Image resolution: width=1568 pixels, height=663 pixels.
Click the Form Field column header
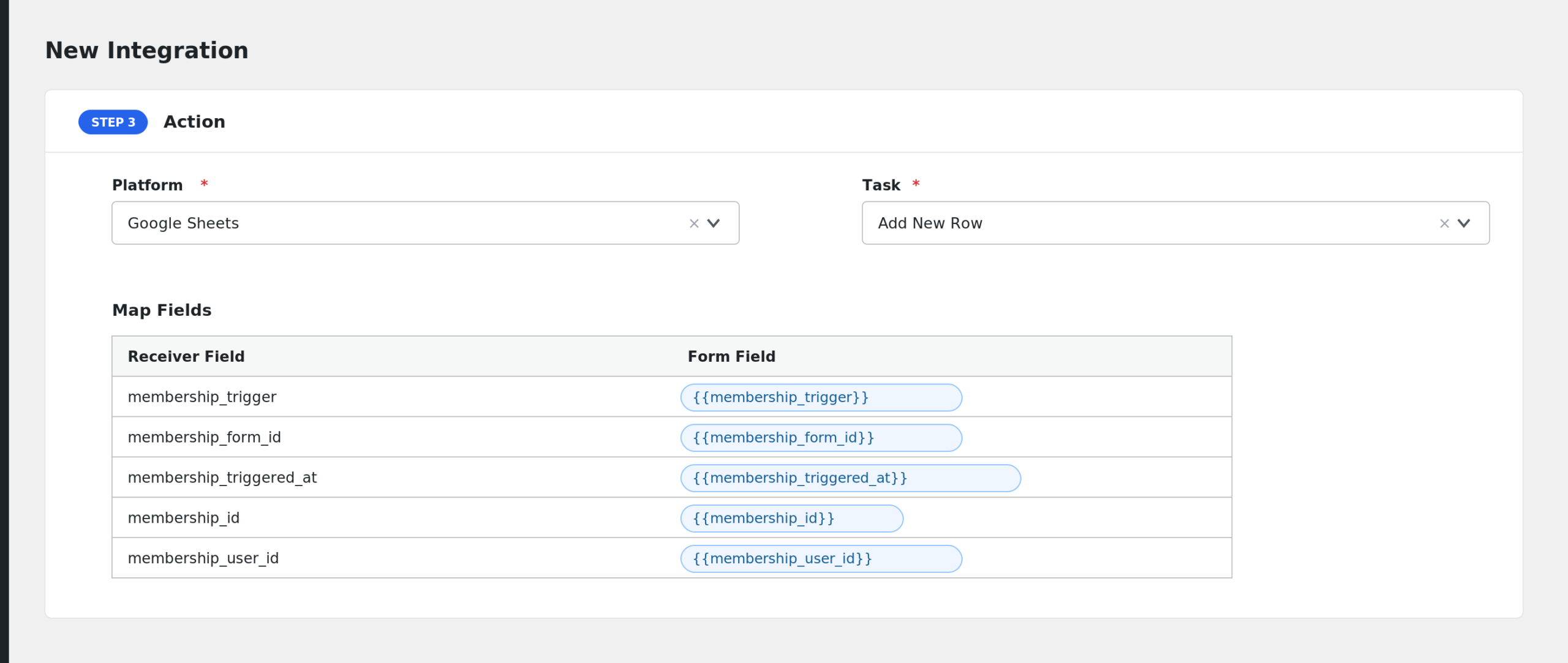(x=731, y=356)
